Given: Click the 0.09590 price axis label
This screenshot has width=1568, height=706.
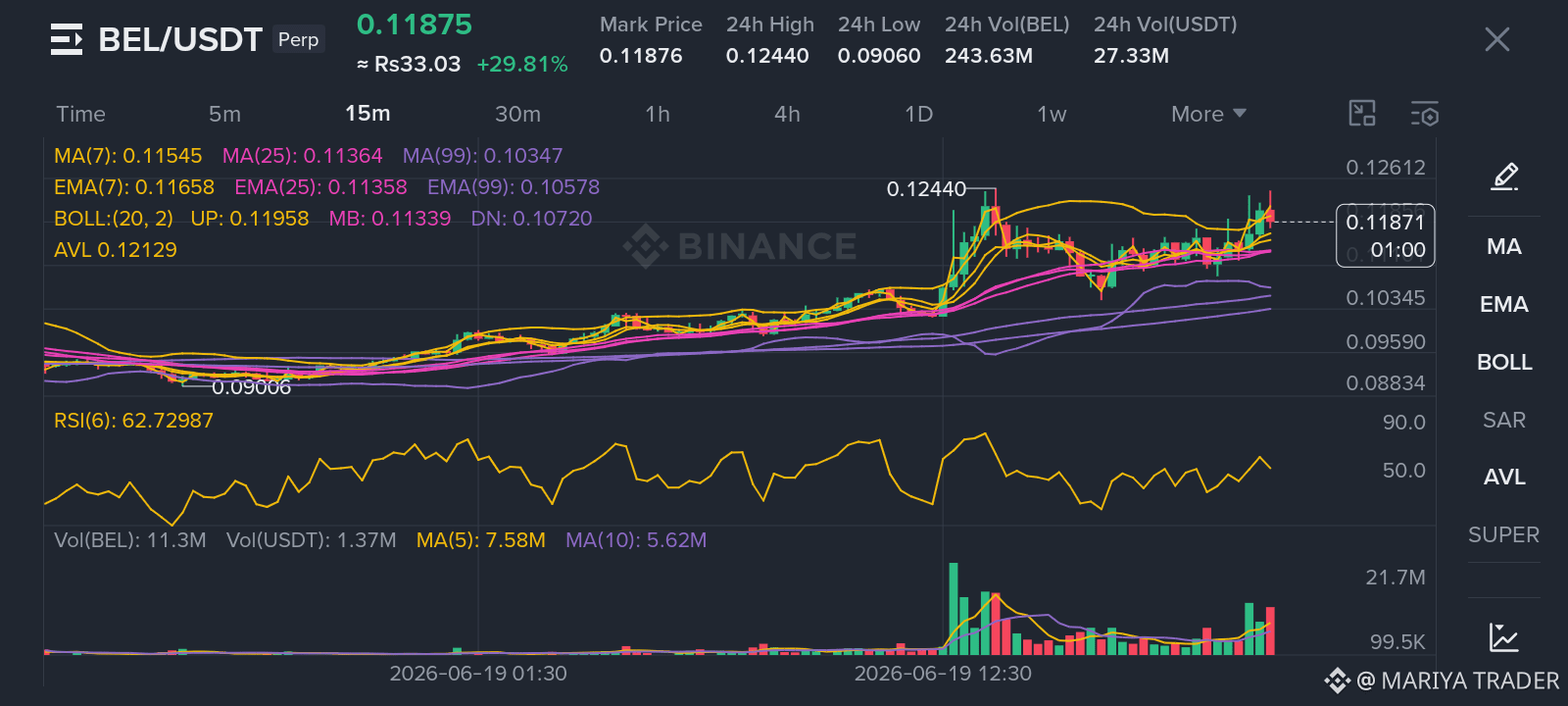Looking at the screenshot, I should (1386, 342).
